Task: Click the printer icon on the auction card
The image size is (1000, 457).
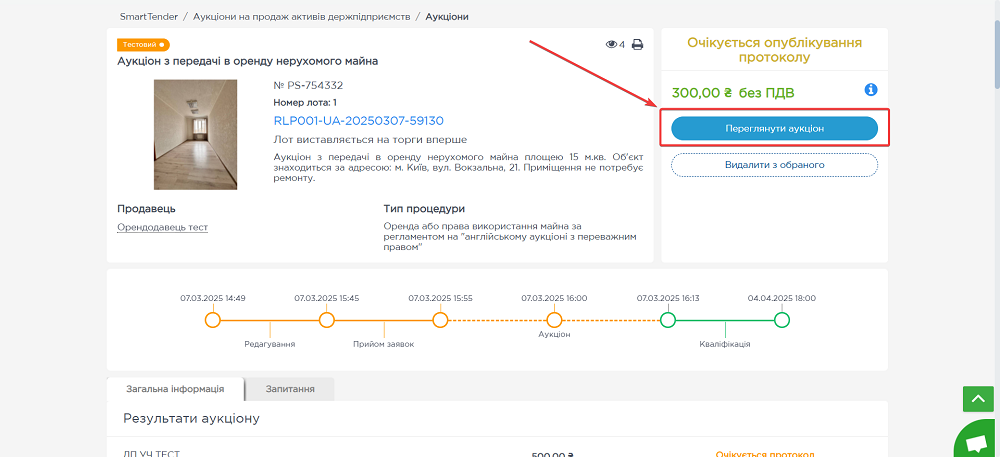Action: pyautogui.click(x=637, y=45)
